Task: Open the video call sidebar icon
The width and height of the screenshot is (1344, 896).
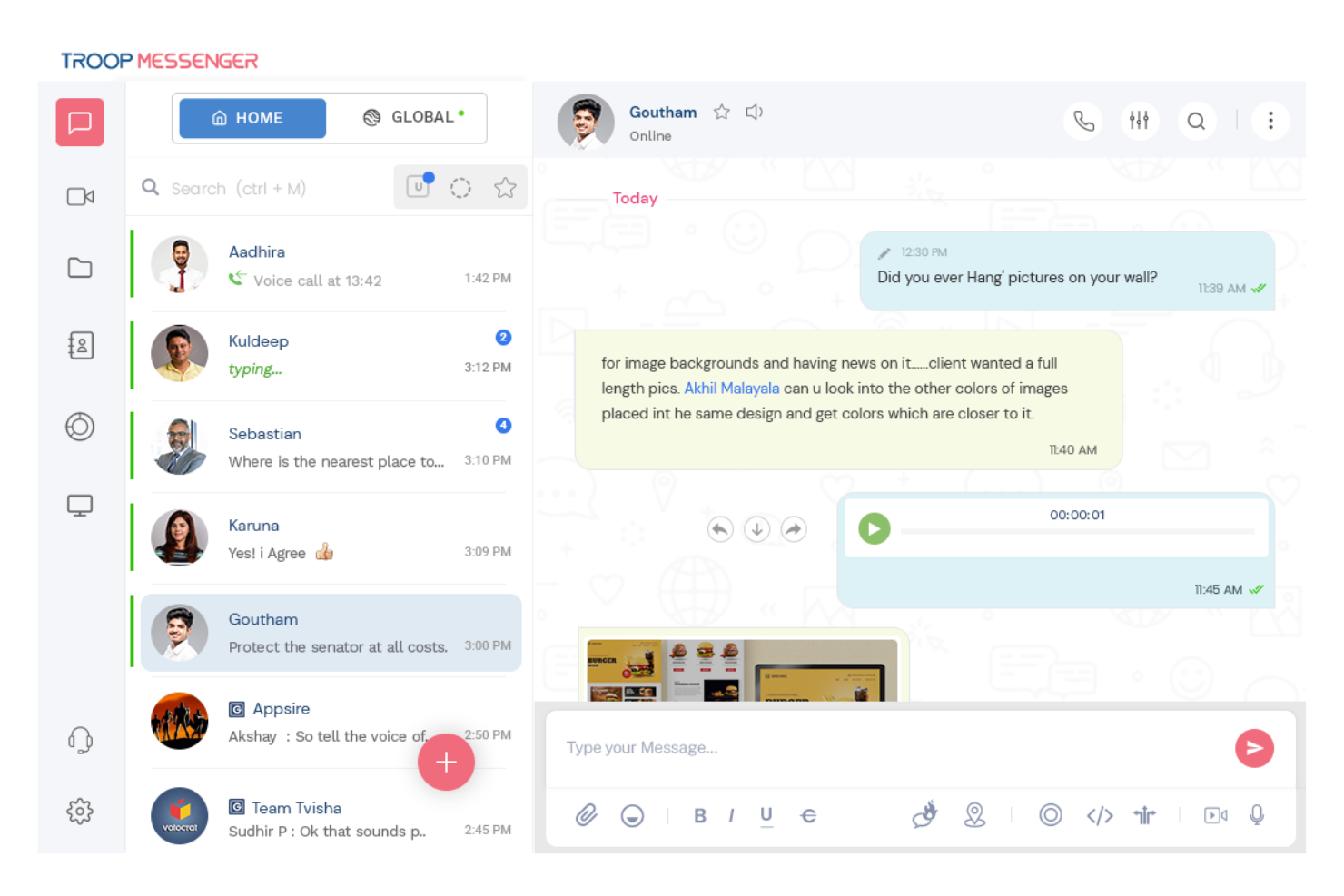Action: coord(80,196)
